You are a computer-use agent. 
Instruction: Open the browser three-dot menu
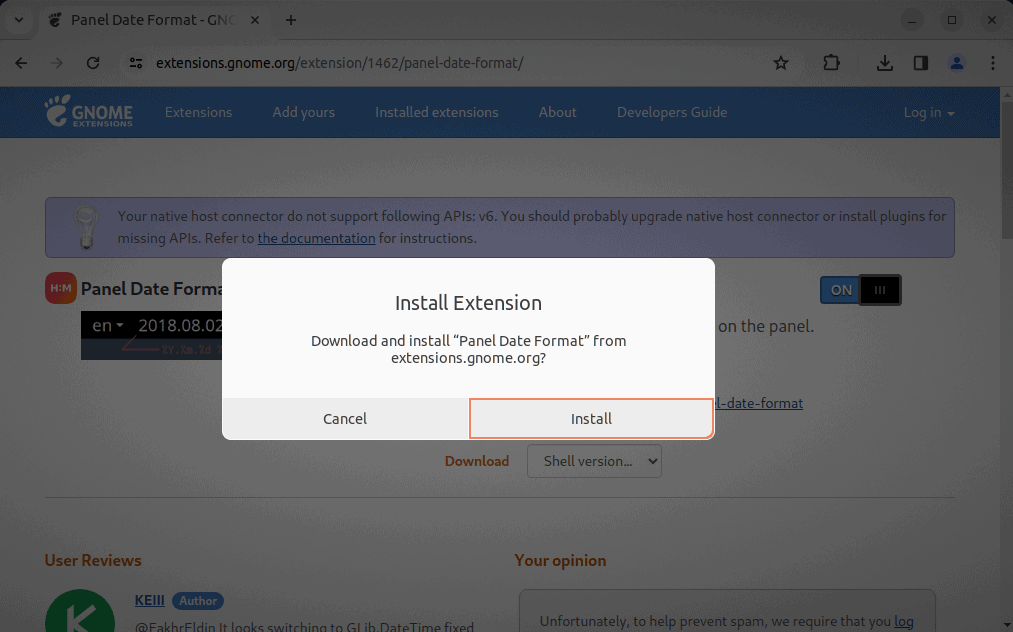(993, 63)
